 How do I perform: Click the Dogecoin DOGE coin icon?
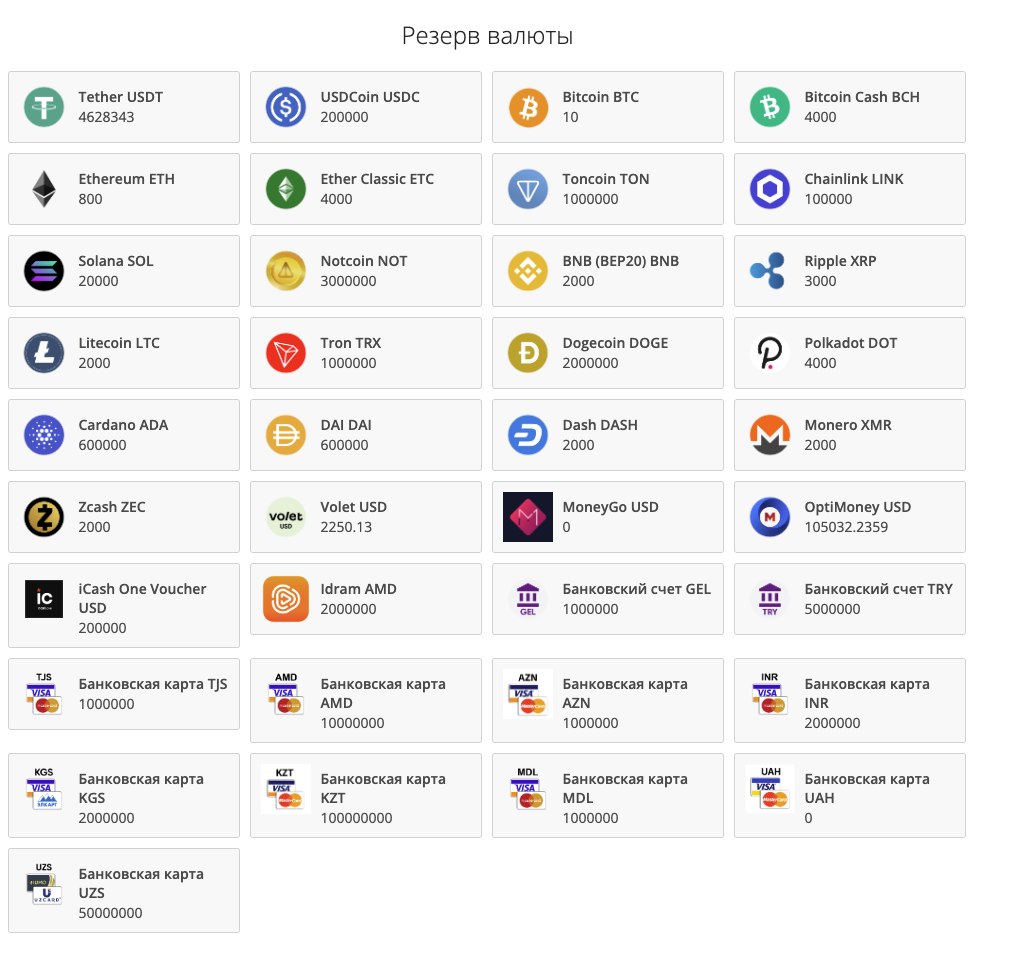click(528, 353)
